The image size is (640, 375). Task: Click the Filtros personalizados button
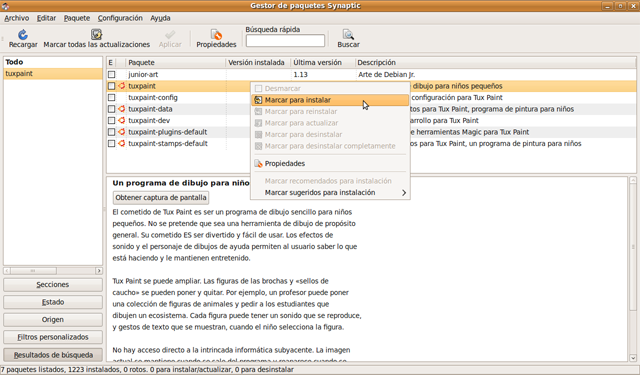click(53, 337)
